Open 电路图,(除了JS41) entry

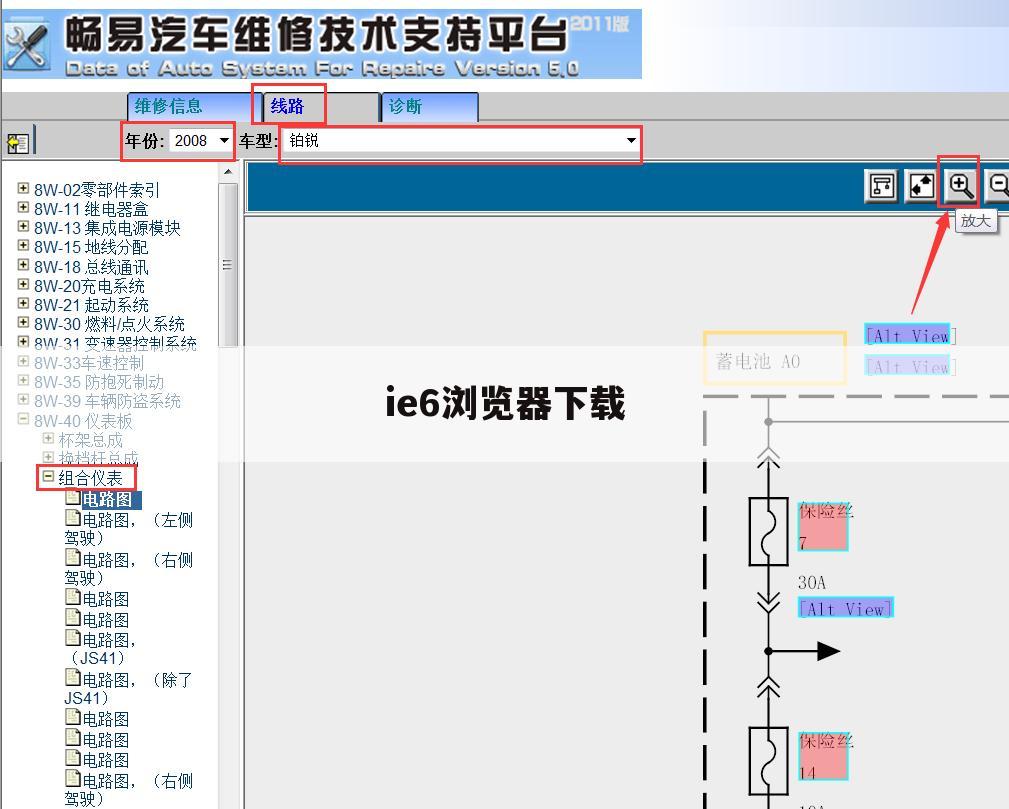point(128,689)
